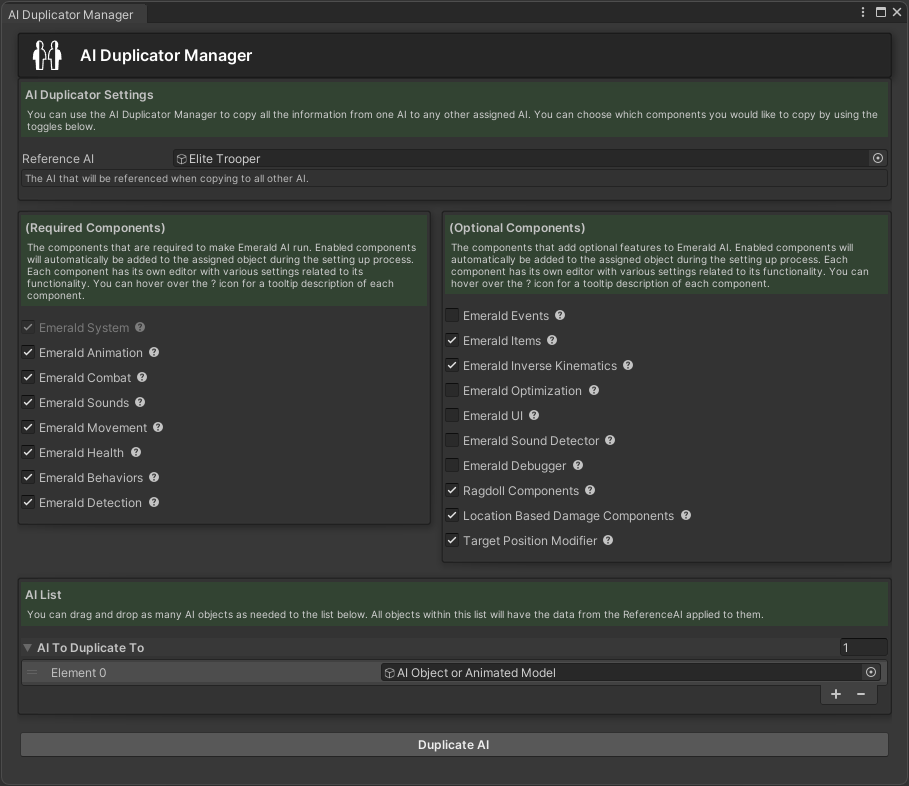Click the Emerald Animation help icon
Image resolution: width=909 pixels, height=786 pixels.
(154, 352)
